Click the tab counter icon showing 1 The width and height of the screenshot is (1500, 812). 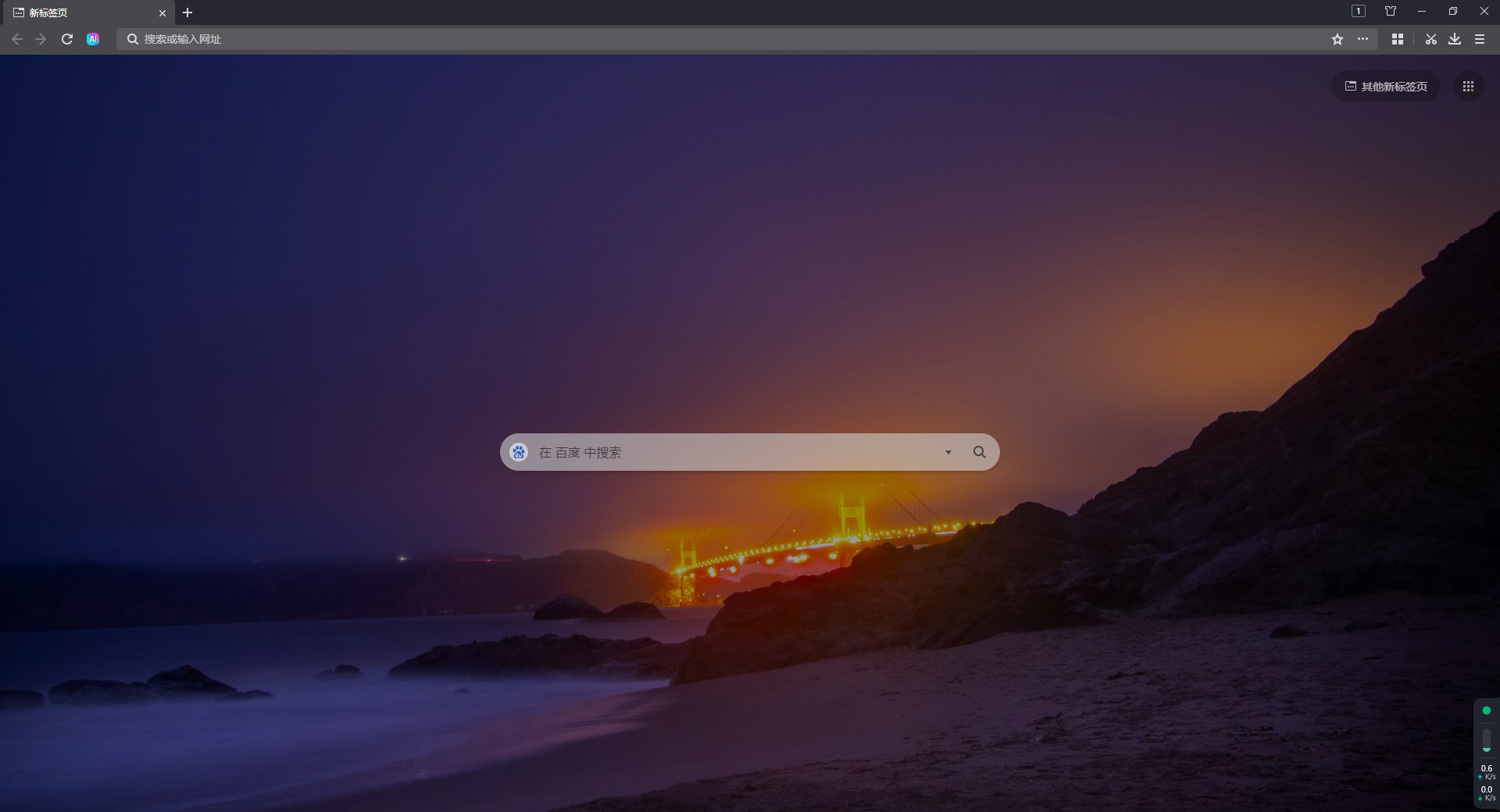pos(1359,11)
